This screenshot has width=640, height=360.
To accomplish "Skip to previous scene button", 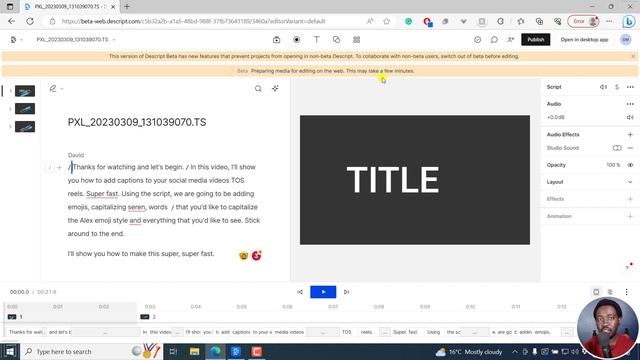I will tap(300, 292).
